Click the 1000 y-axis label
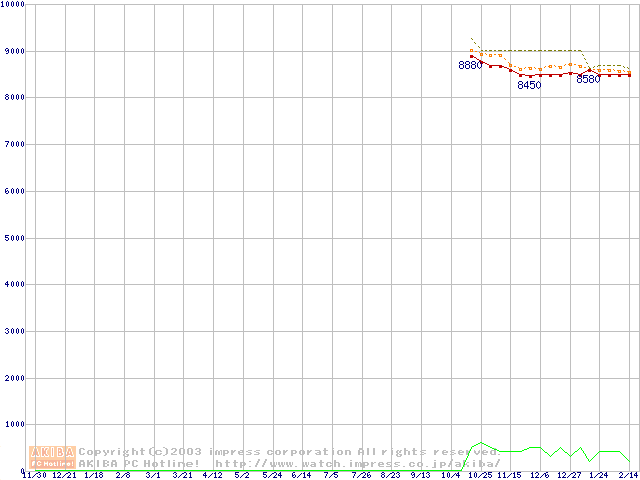 [x=14, y=425]
